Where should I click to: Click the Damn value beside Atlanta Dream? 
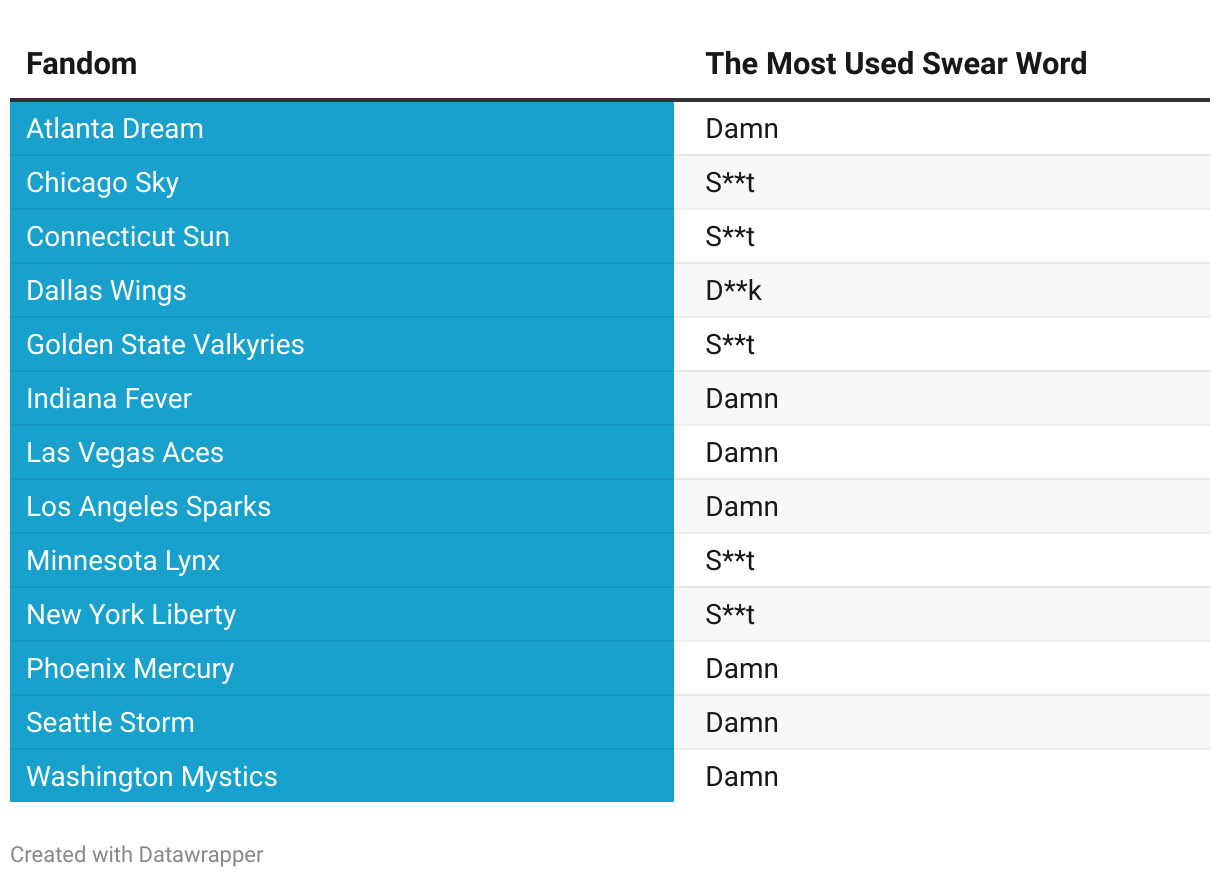point(742,129)
